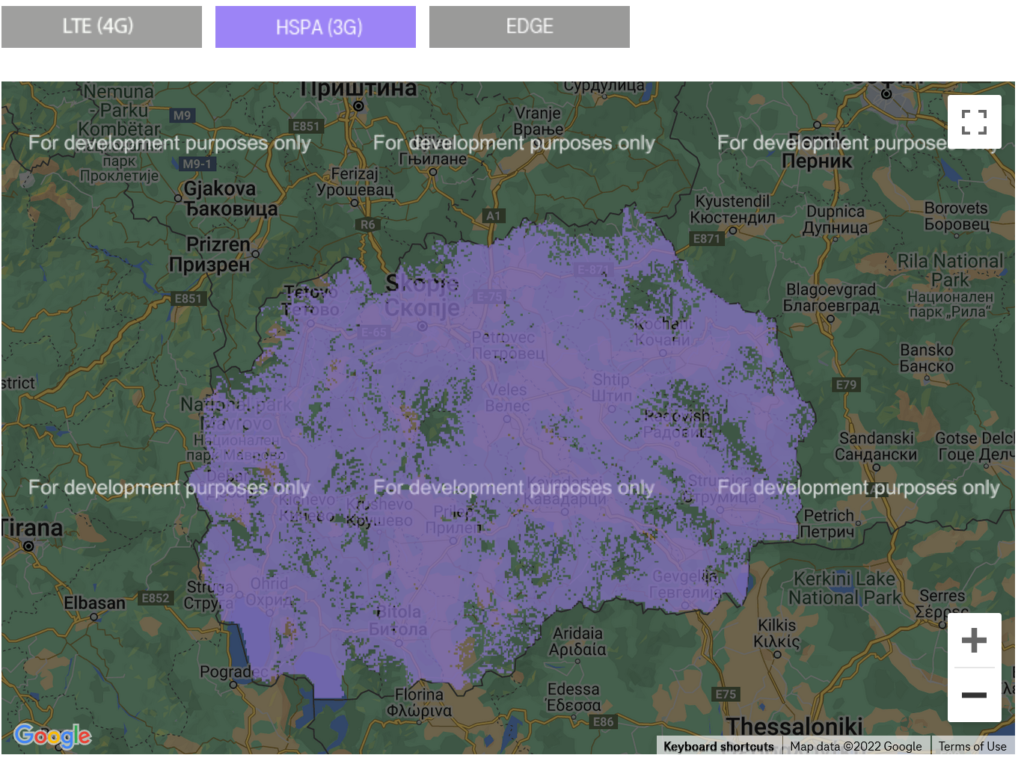
Task: Open Keyboard shortcuts
Action: coord(718,746)
